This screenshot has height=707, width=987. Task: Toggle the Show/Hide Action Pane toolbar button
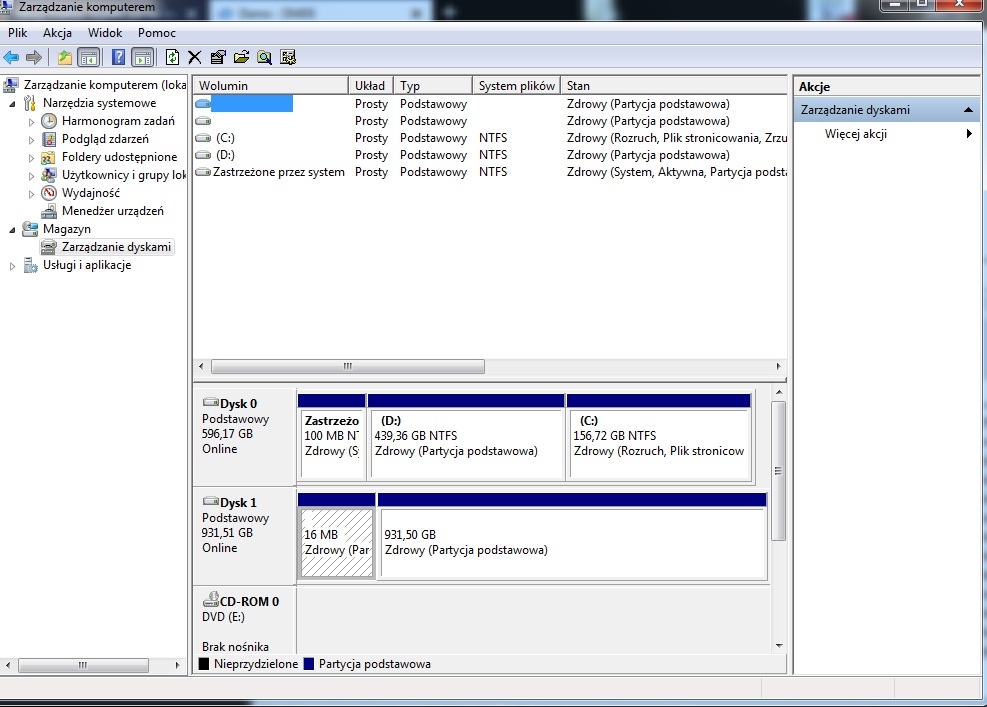(143, 58)
